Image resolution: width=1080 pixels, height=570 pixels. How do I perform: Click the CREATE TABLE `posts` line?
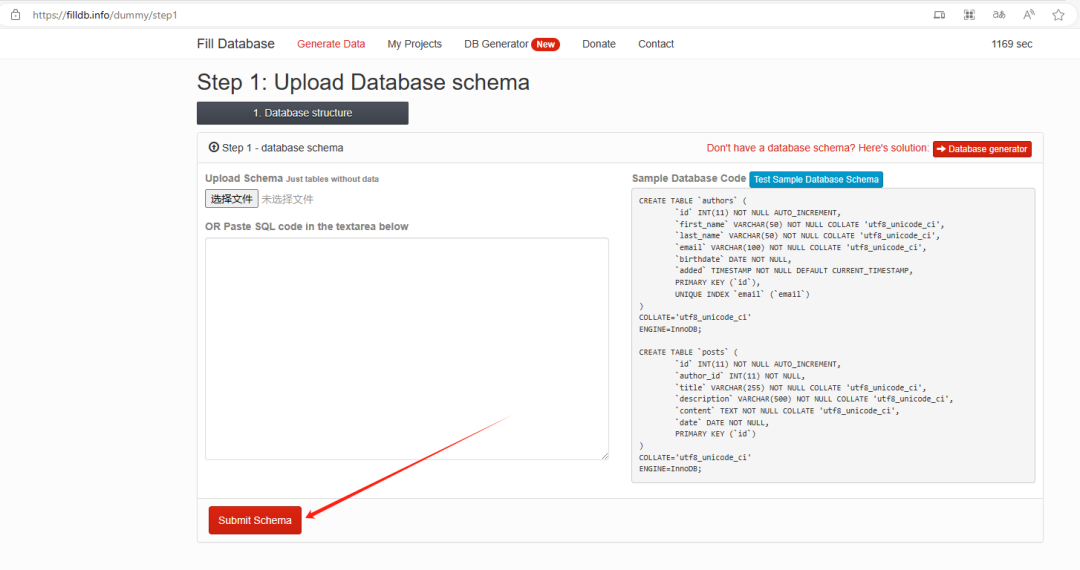[687, 352]
